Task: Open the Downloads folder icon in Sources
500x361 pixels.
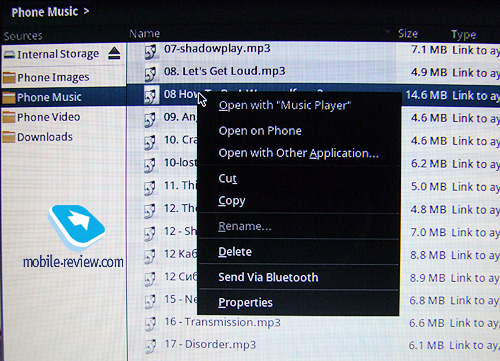Action: [9, 137]
